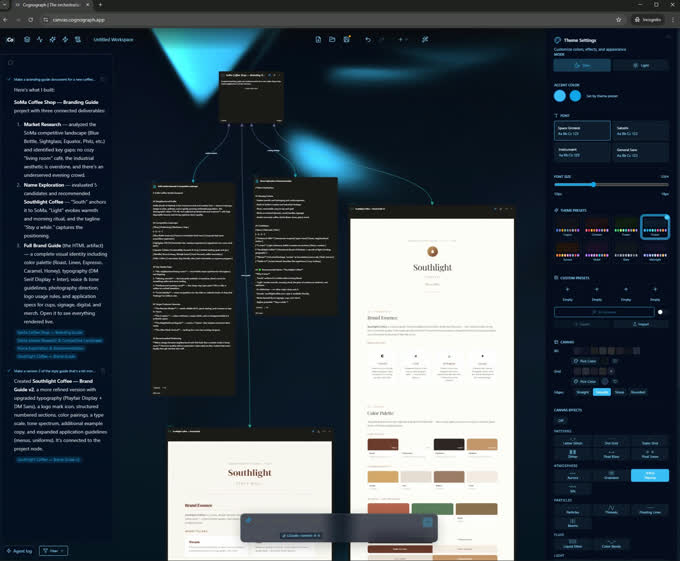
Task: Select the first theme preset thumbnail
Action: tap(568, 227)
